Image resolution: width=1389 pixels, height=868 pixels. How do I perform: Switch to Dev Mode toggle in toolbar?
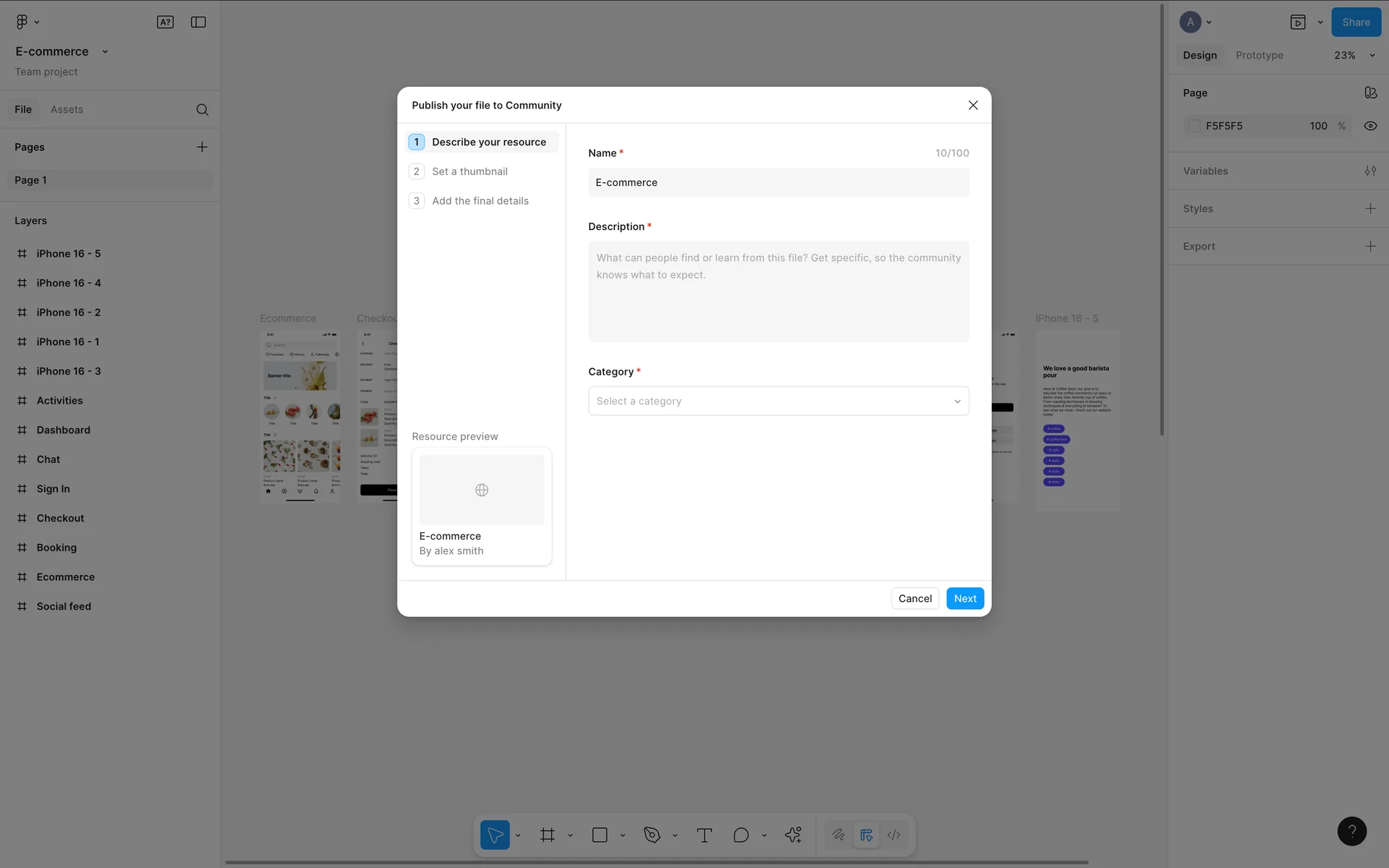click(x=894, y=835)
